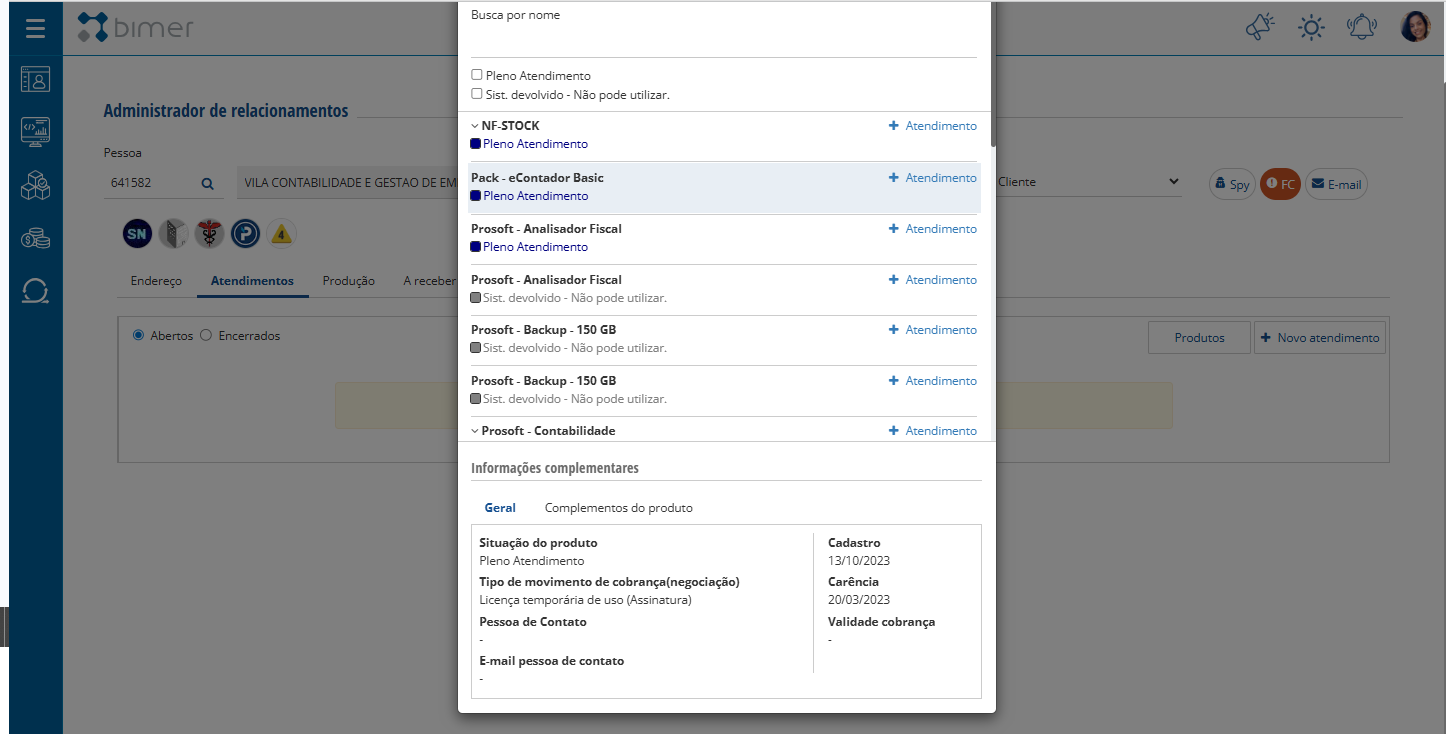This screenshot has width=1446, height=734.
Task: Check the Sist. devolvido filter checkbox
Action: coord(477,94)
